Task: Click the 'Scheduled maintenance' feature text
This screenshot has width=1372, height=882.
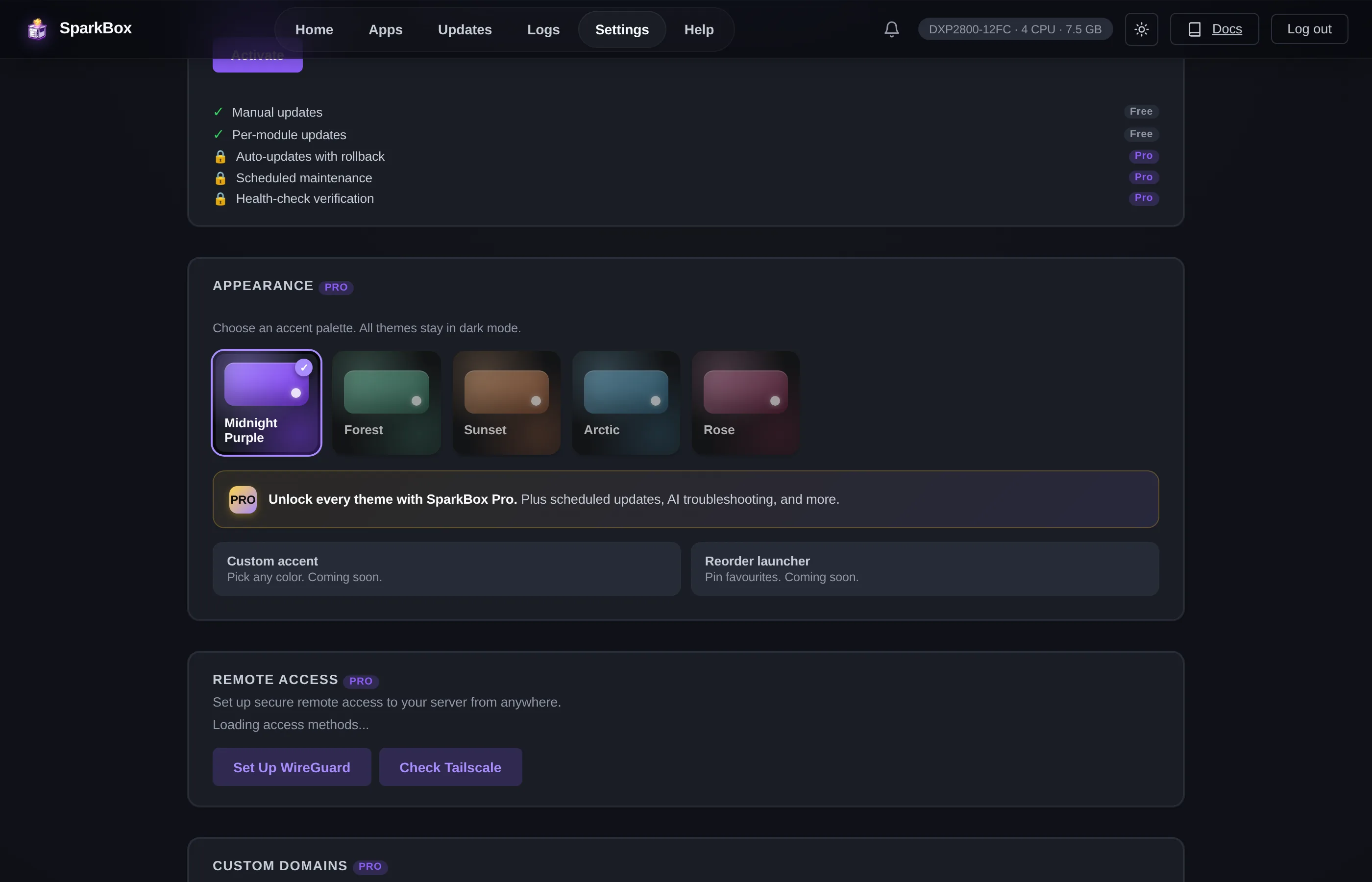Action: tap(304, 178)
